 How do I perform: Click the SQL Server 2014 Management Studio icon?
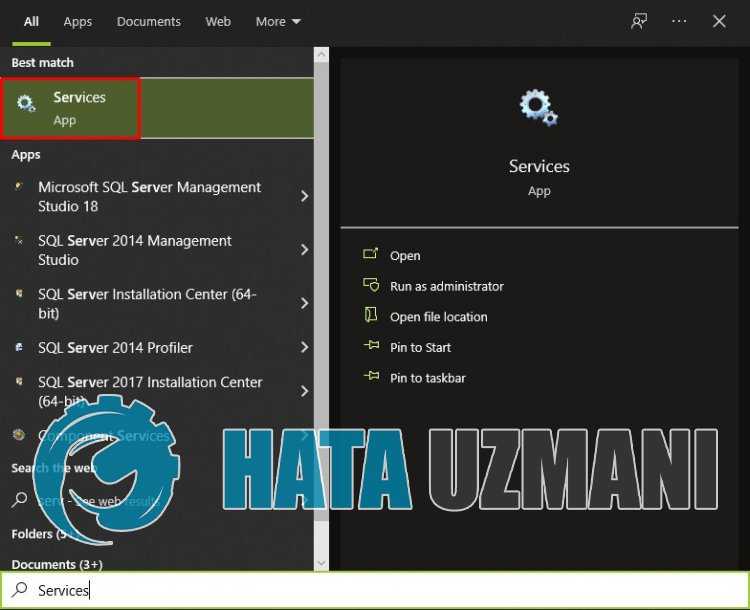pos(19,240)
